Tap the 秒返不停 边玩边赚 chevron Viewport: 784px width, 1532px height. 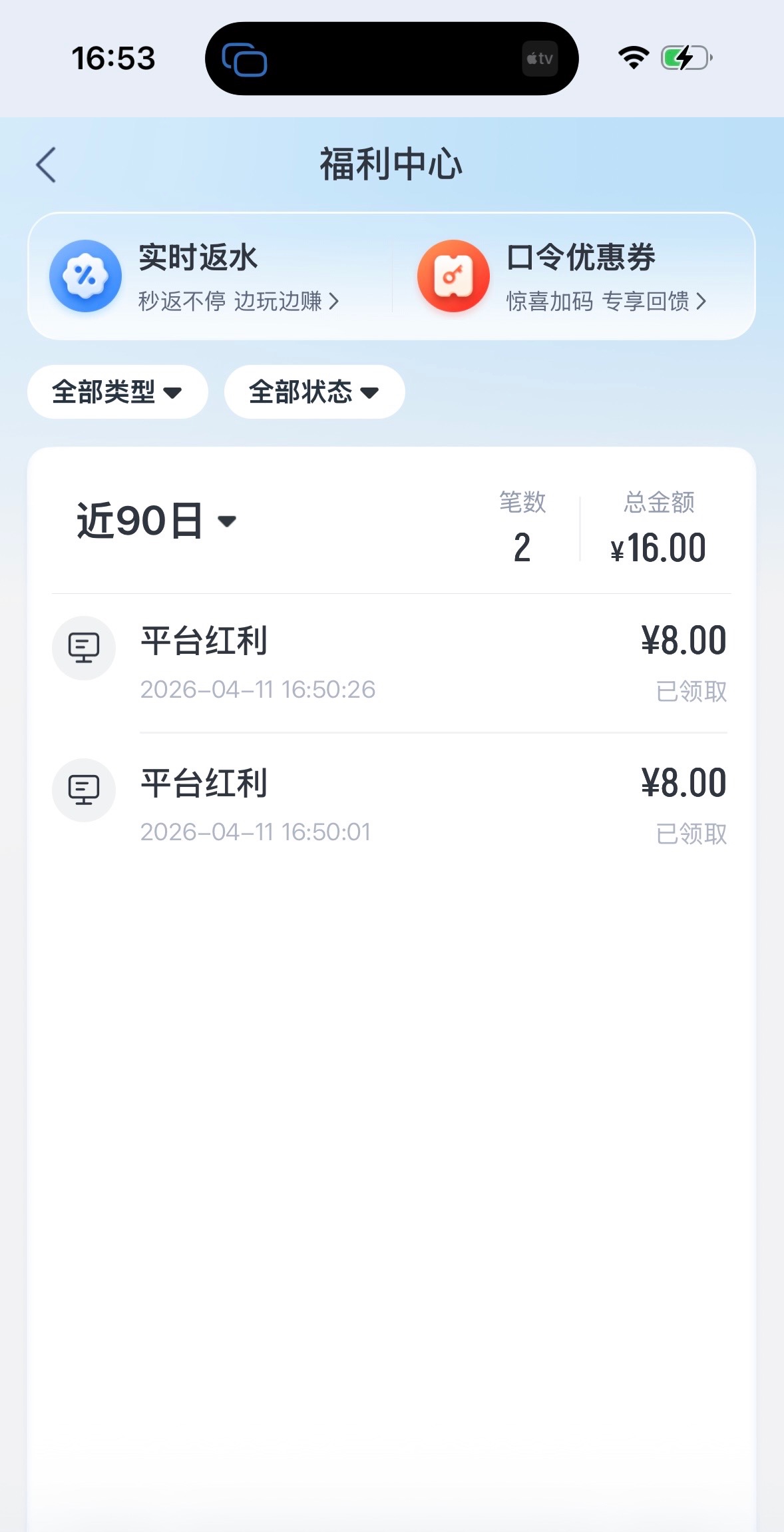click(334, 302)
